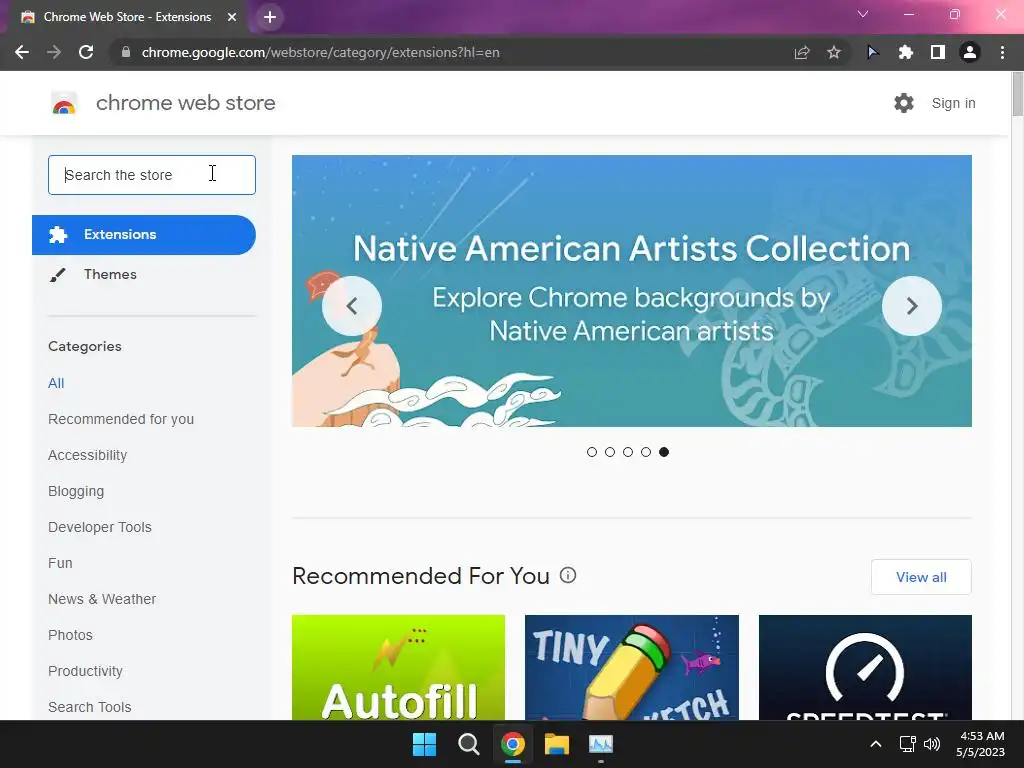Go back using the browser back arrow
This screenshot has width=1024, height=768.
point(22,52)
